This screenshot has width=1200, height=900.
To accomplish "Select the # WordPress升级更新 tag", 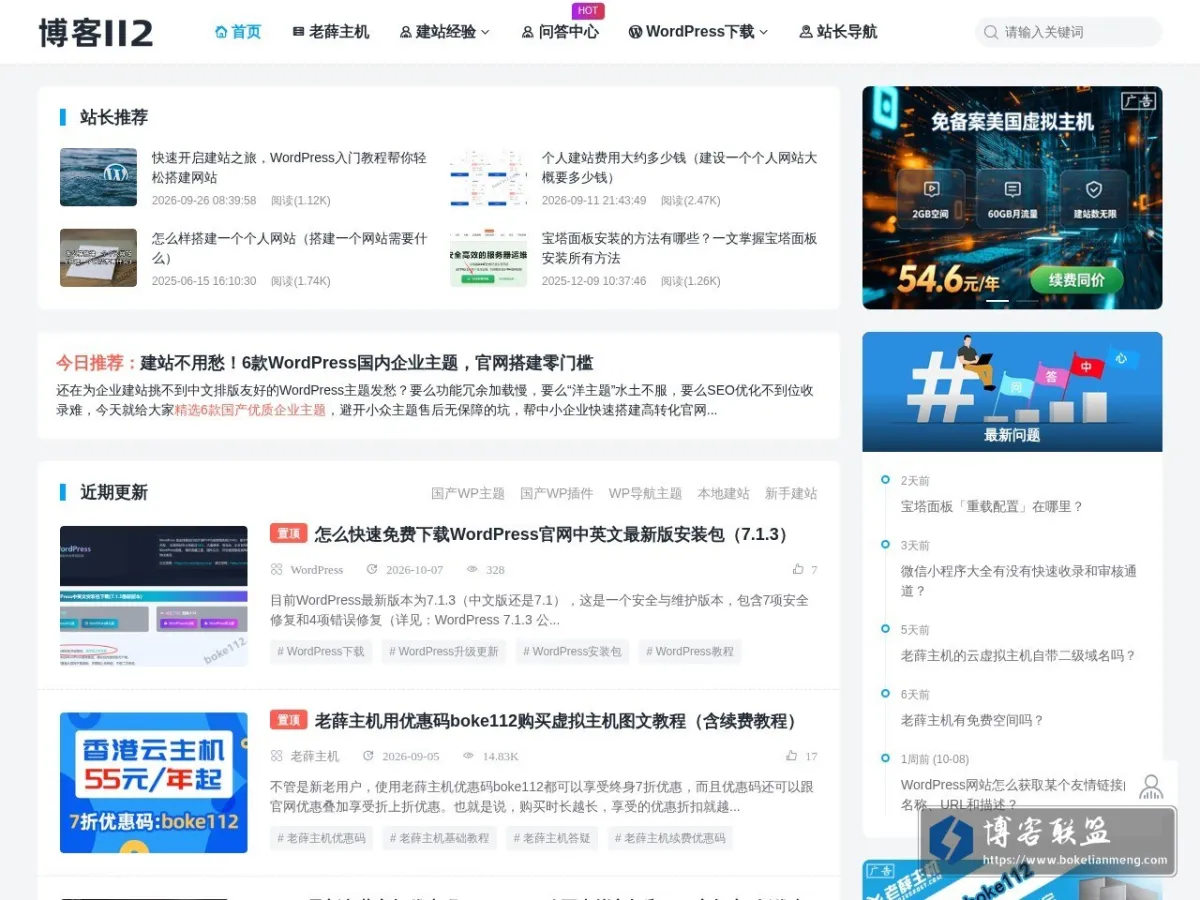I will point(443,652).
